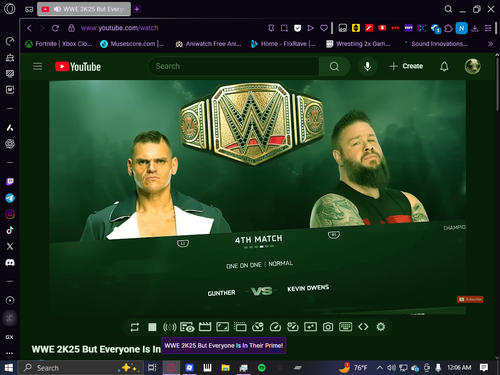Open Telegram in Opera sidebar
Image resolution: width=500 pixels, height=375 pixels.
click(10, 198)
